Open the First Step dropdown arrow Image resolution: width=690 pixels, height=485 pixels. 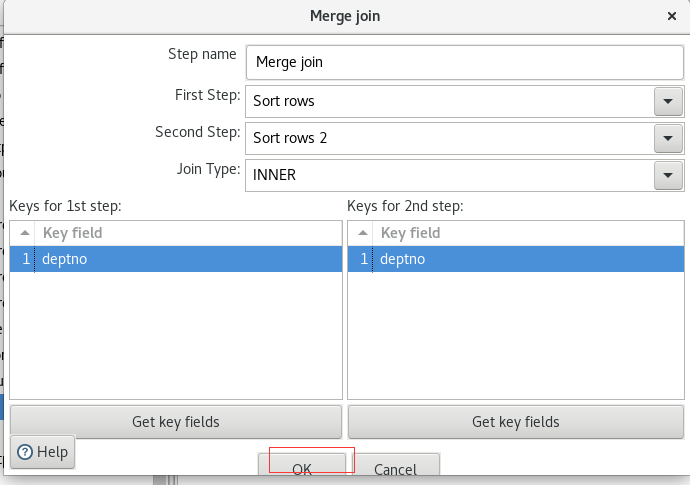click(668, 101)
